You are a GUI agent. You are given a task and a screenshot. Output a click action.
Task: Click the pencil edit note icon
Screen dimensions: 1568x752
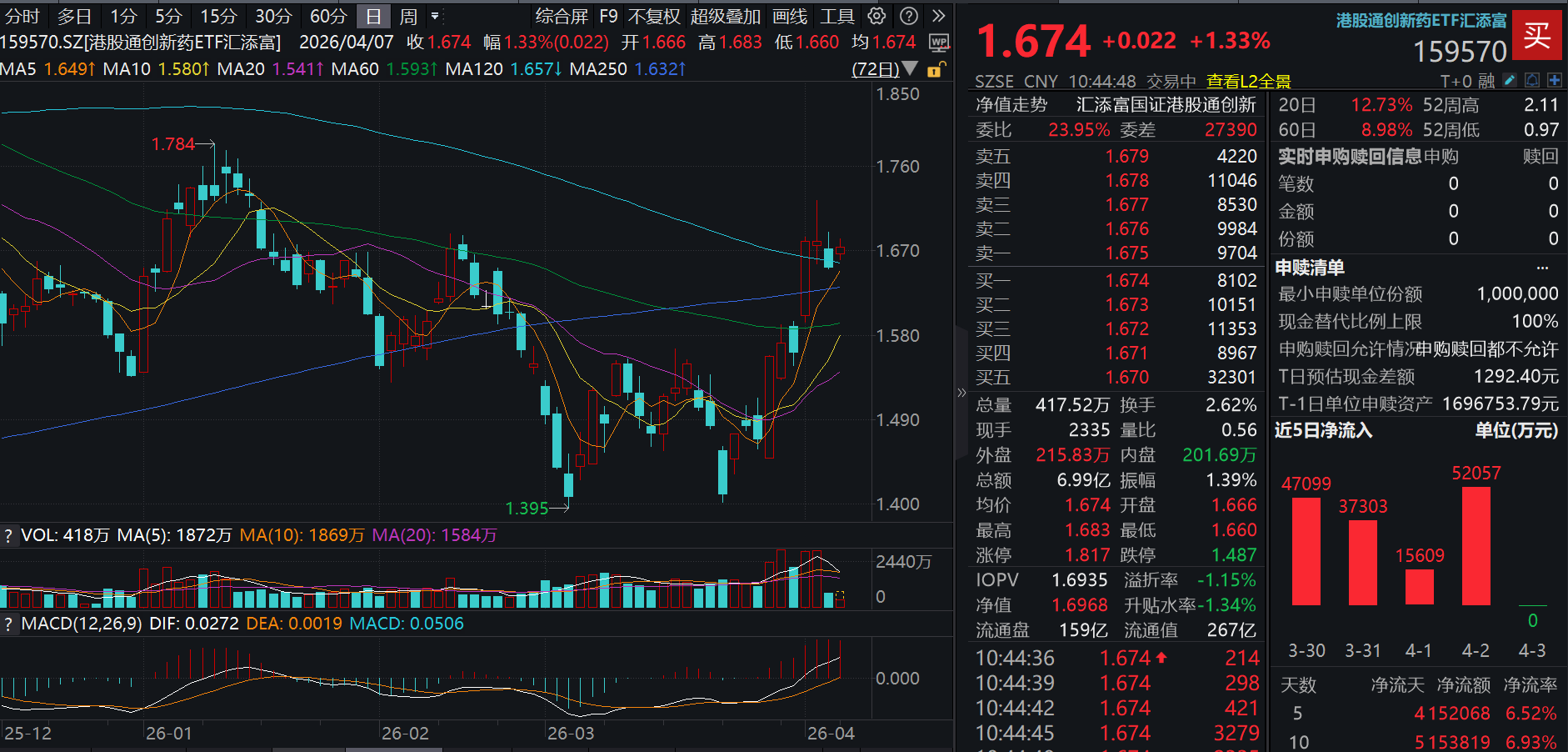(1510, 80)
